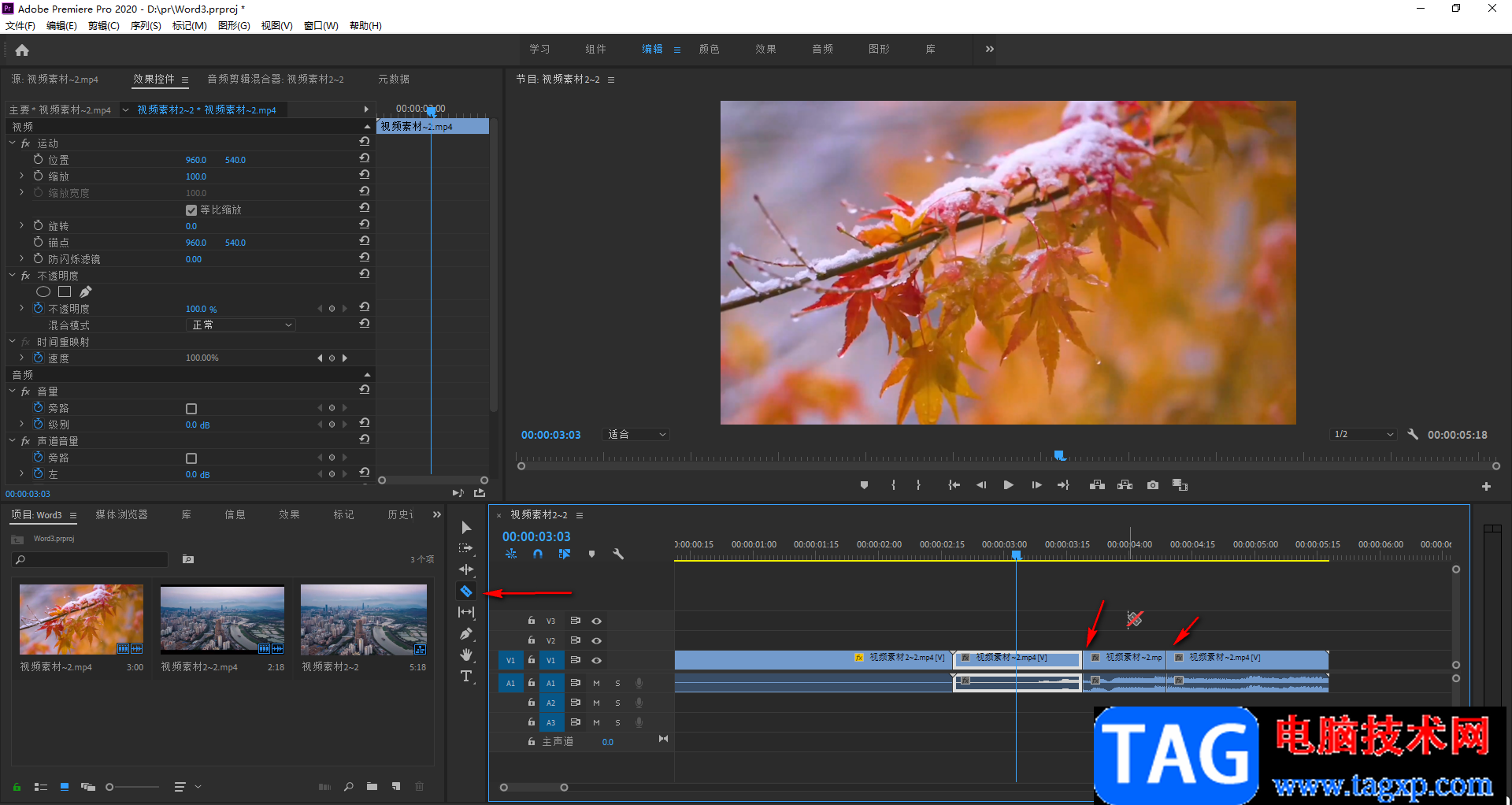The image size is (1512, 805).
Task: Toggle V2 track output eye
Action: point(596,640)
